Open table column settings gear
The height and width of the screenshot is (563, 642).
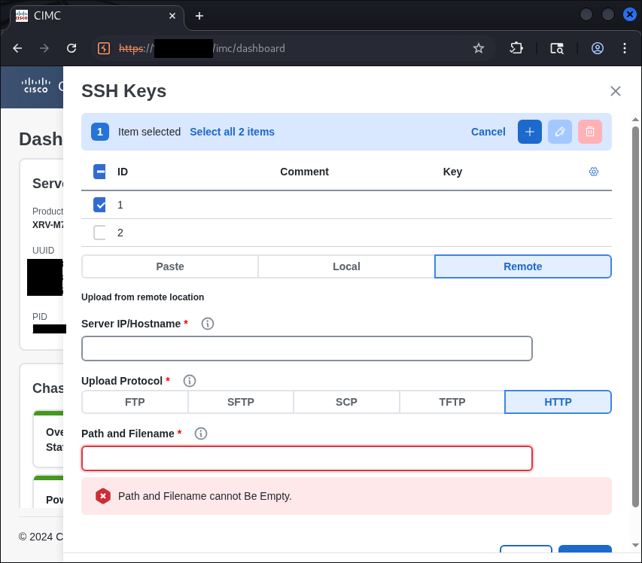593,172
